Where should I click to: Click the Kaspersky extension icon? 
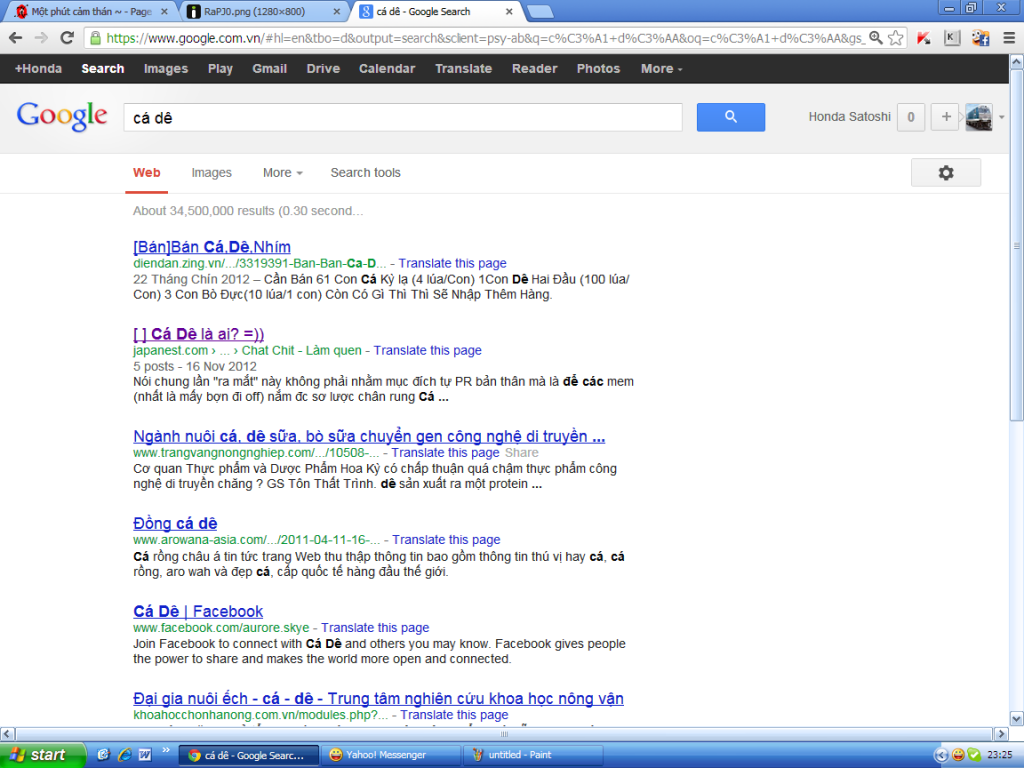click(x=925, y=38)
